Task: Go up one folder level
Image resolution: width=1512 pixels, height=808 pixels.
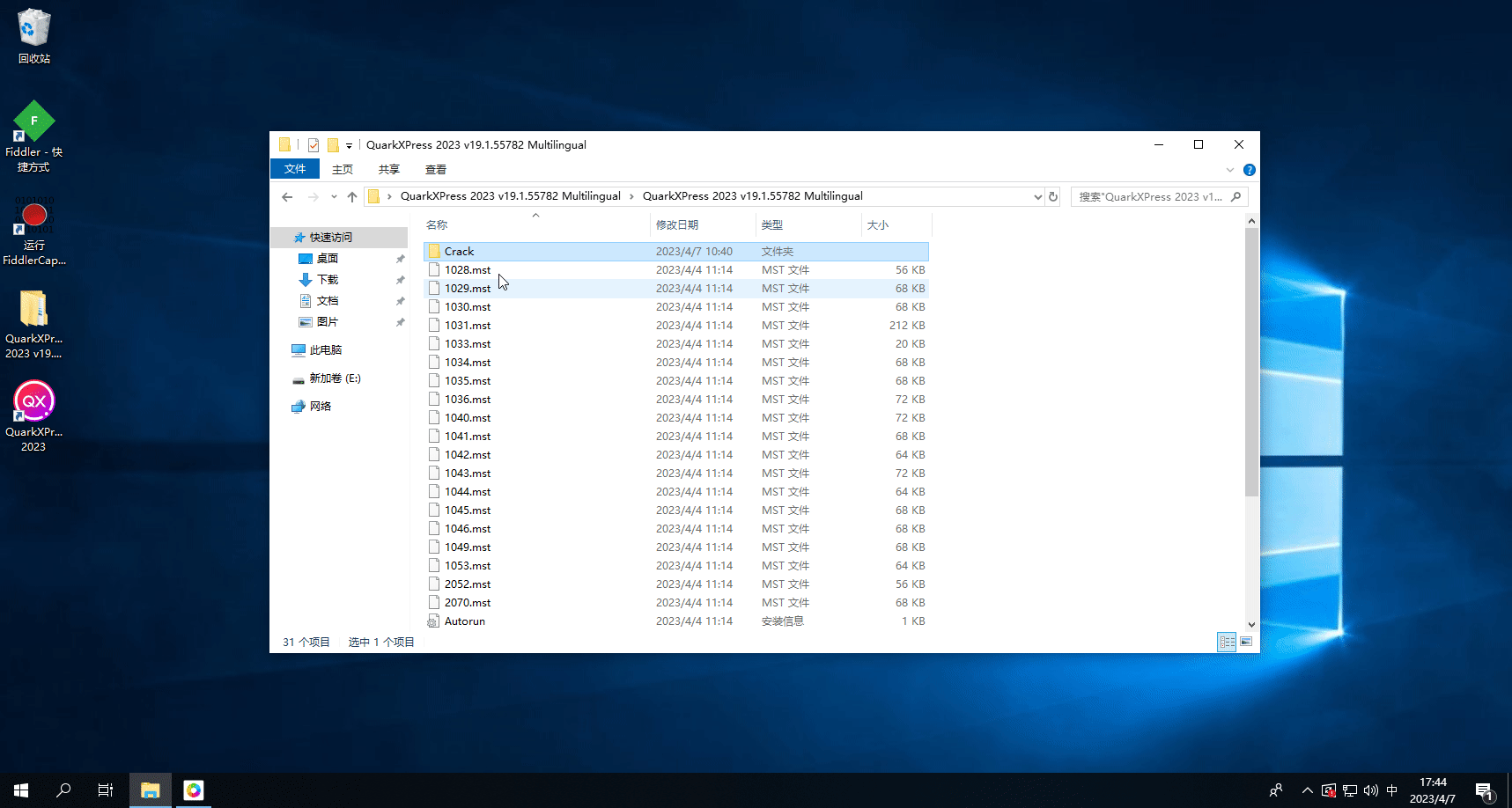Action: coord(352,197)
